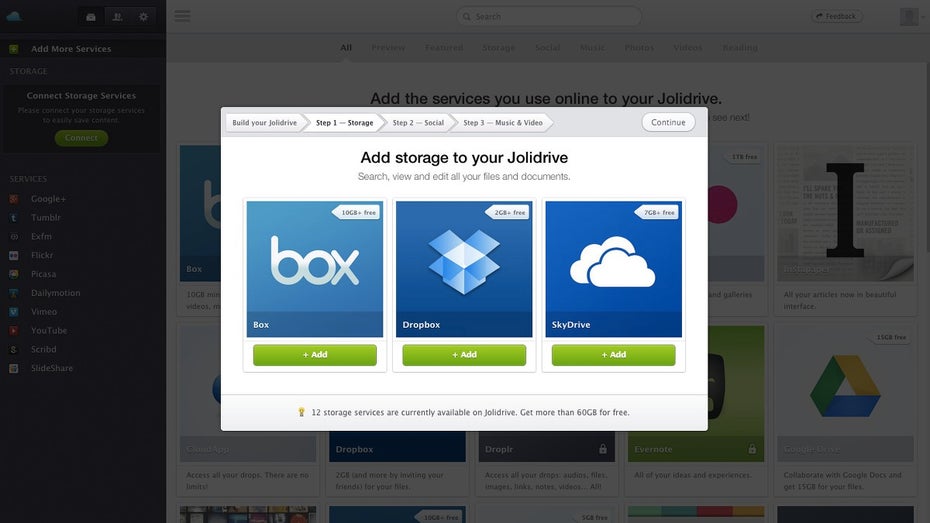Viewport: 930px width, 523px height.
Task: Switch to the Storage category tab
Action: tap(499, 47)
